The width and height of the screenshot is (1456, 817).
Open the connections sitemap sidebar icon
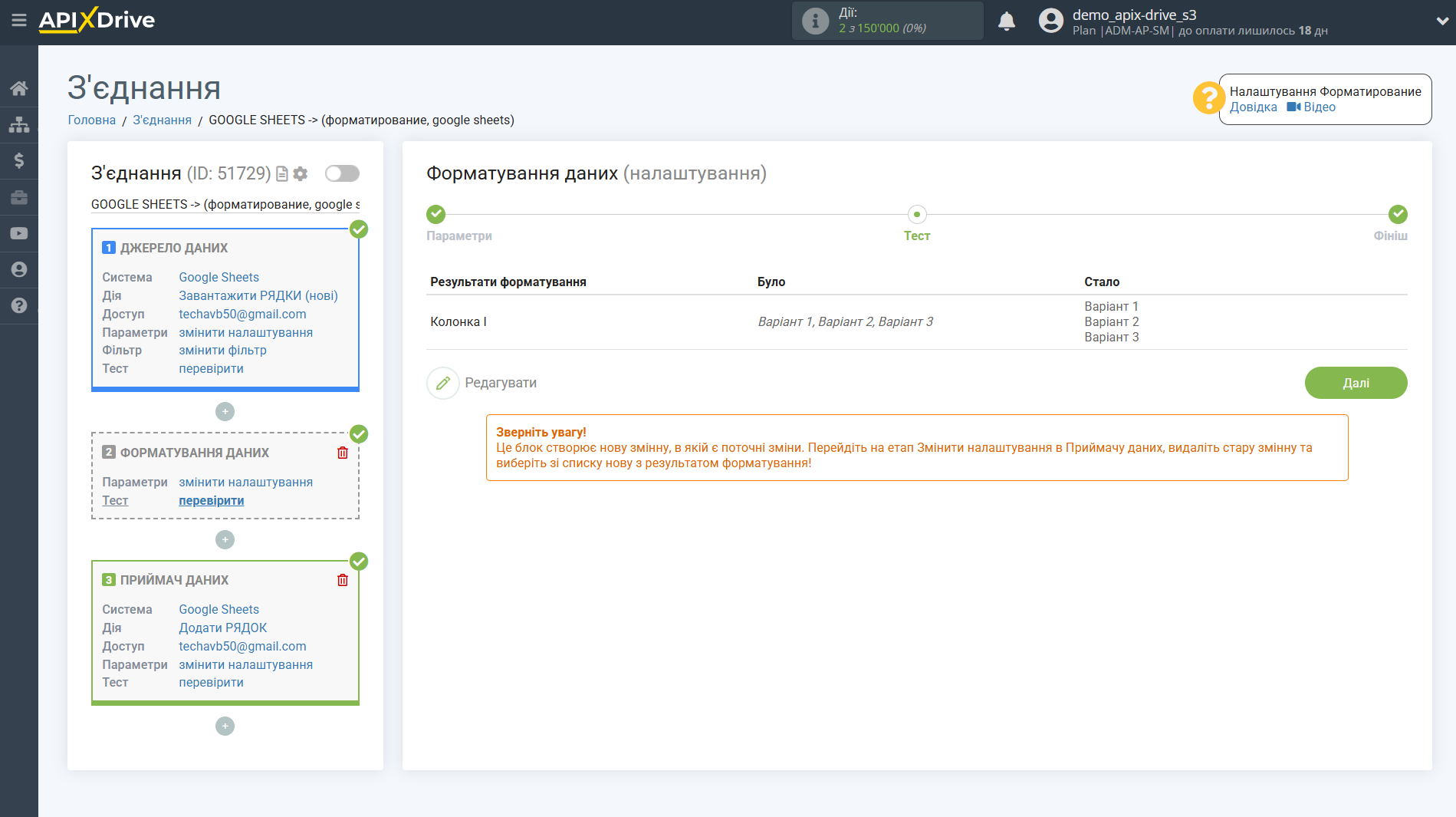point(19,124)
